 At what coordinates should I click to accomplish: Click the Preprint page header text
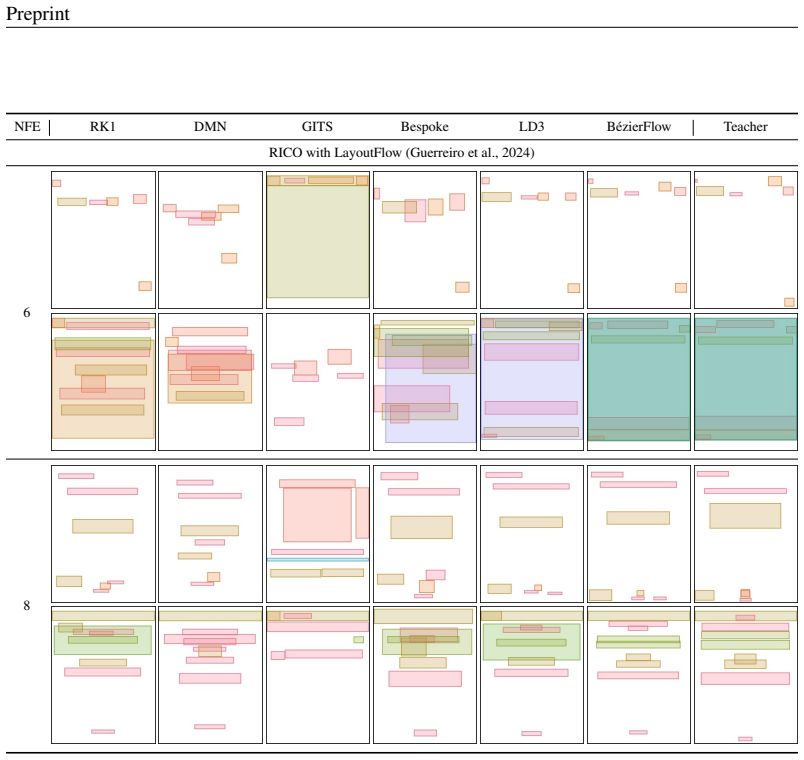37,14
